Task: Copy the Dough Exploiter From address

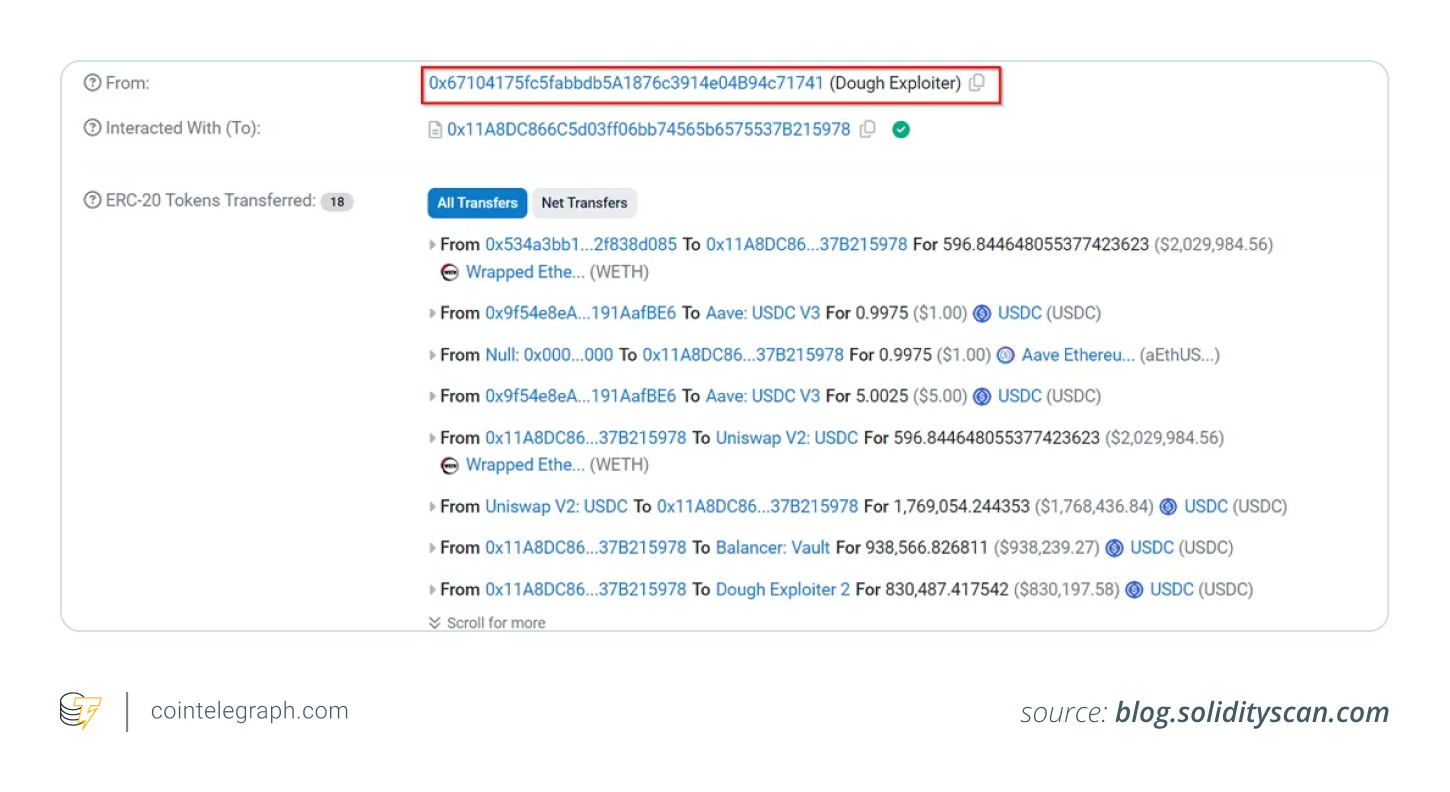Action: (x=977, y=83)
